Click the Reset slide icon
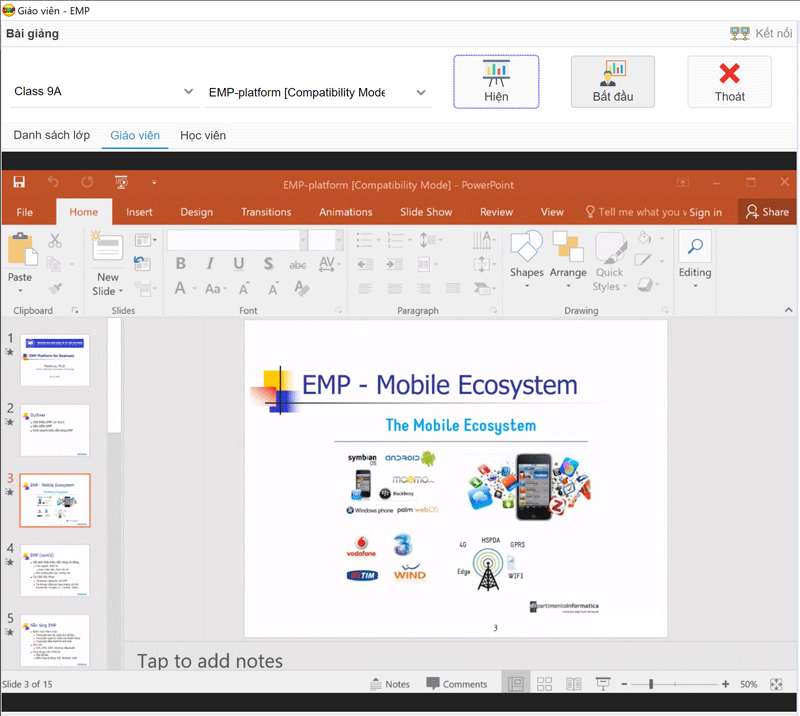This screenshot has height=716, width=800. (142, 263)
